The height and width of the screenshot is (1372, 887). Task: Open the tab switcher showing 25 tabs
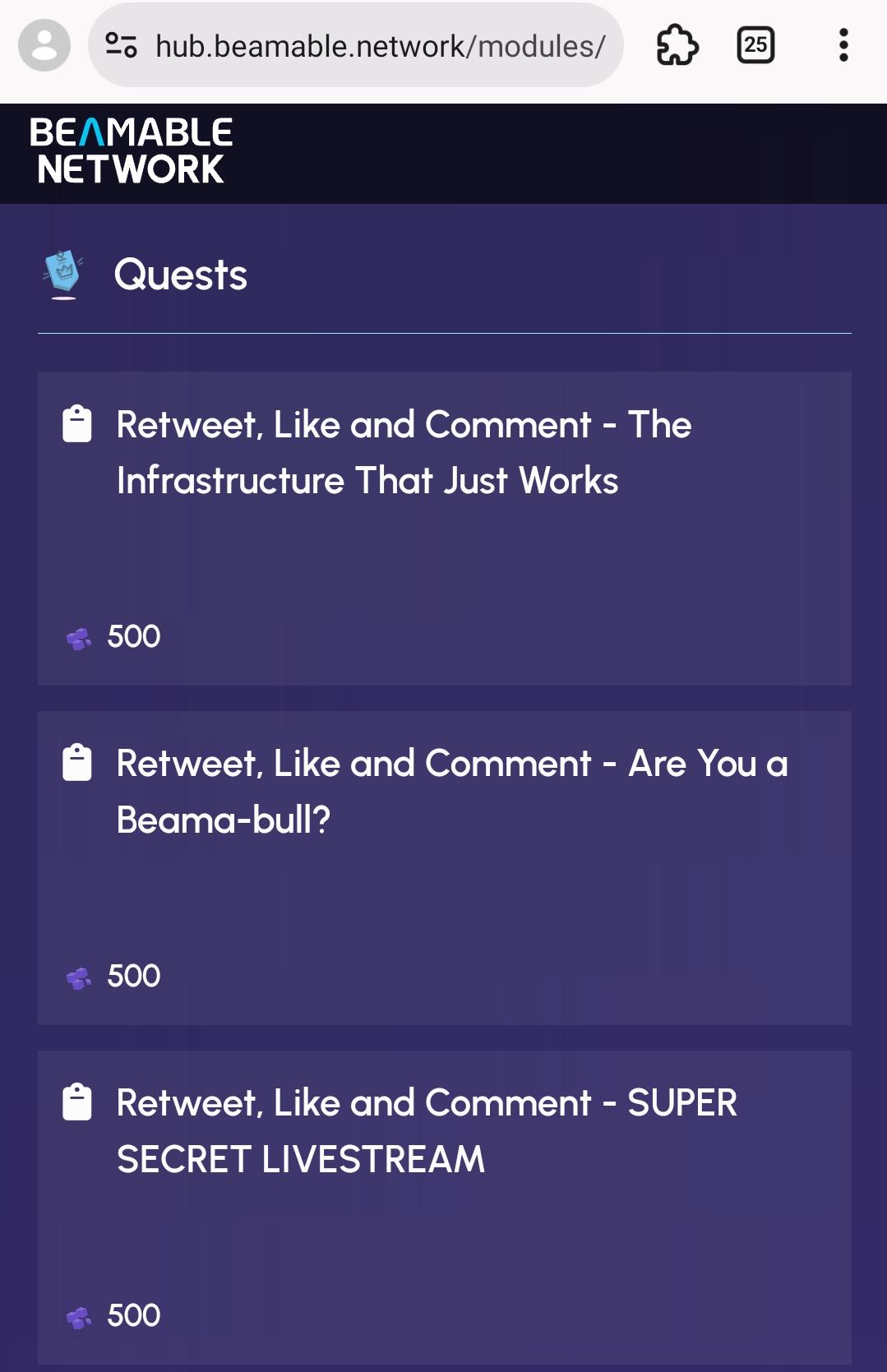(755, 45)
